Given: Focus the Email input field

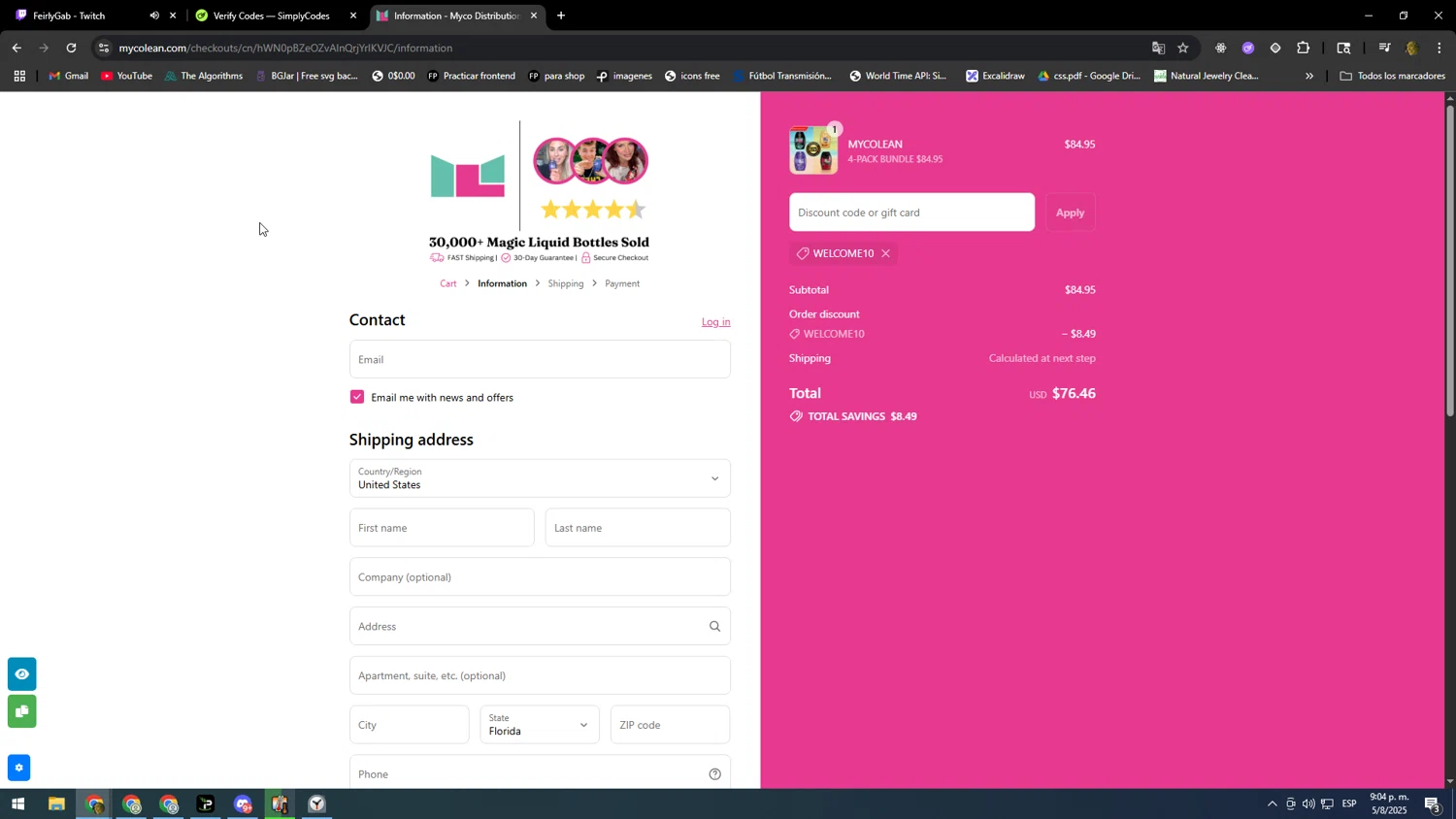Looking at the screenshot, I should pos(540,359).
